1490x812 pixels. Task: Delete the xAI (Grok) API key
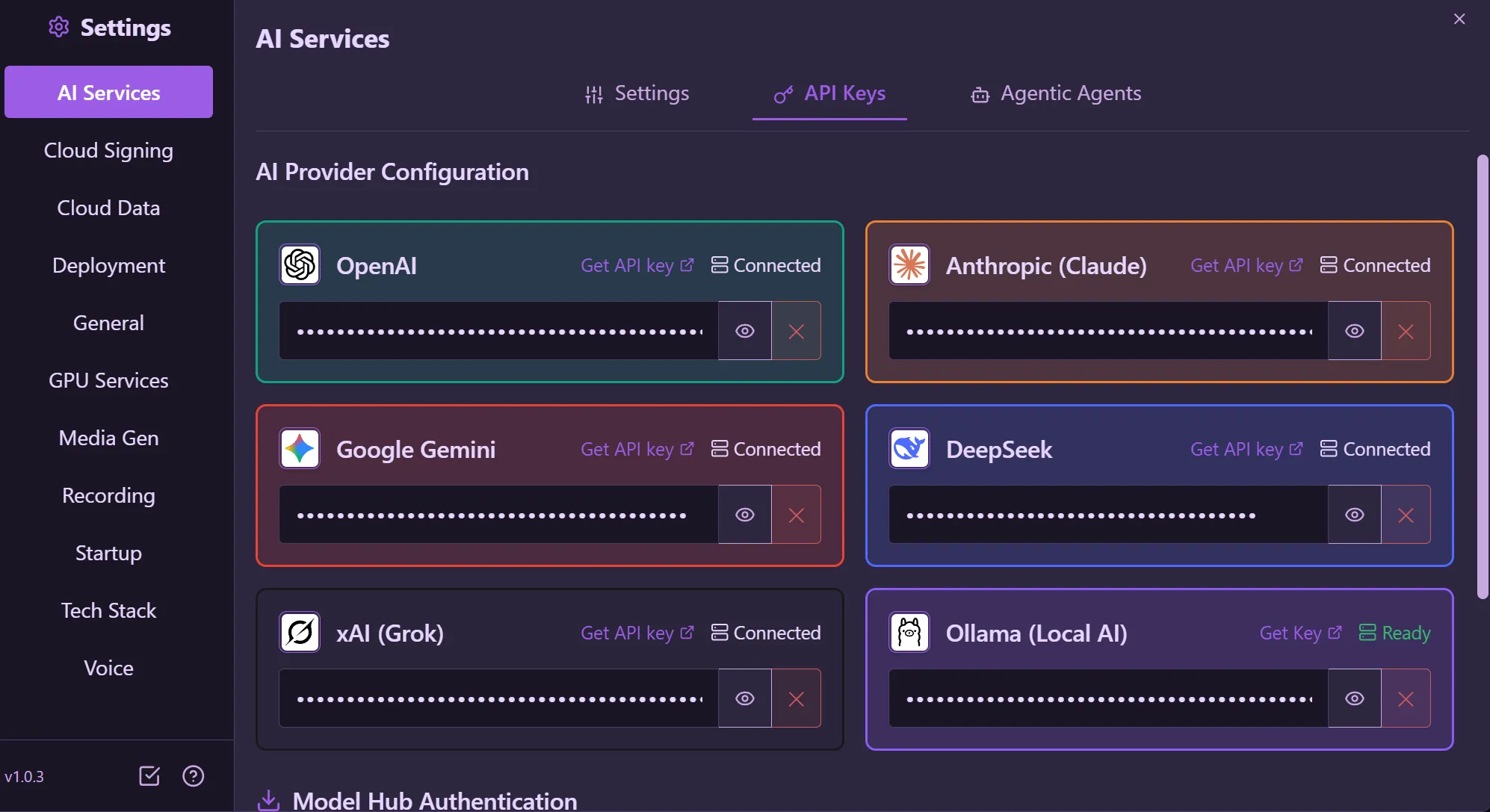797,698
